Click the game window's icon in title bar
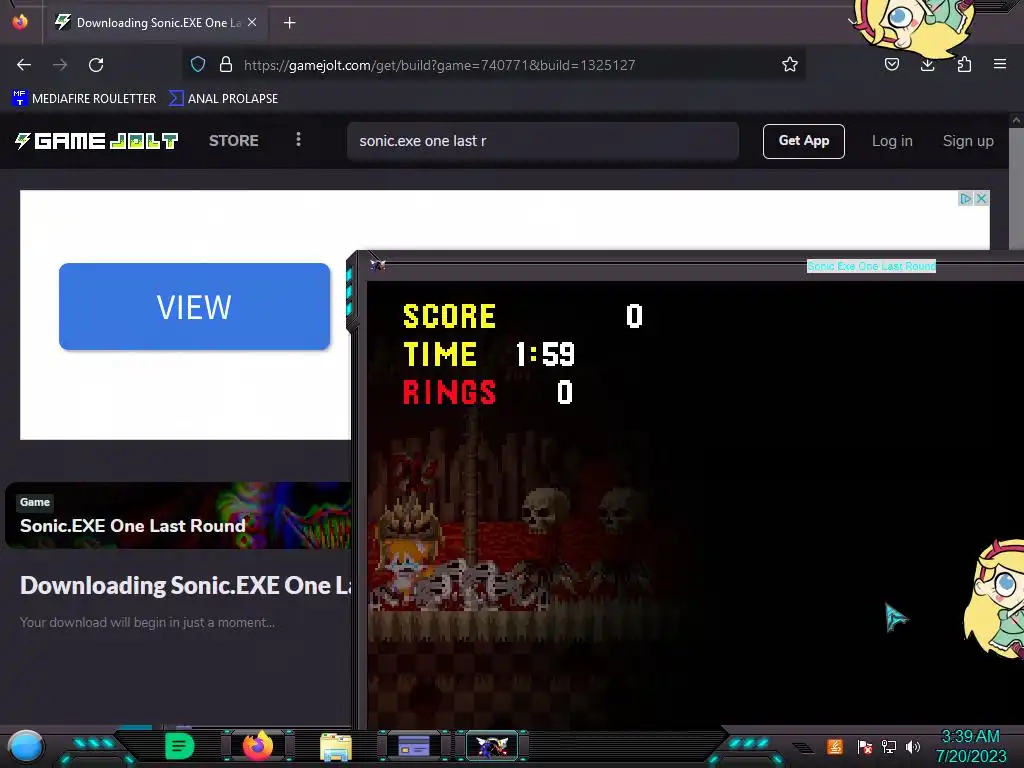This screenshot has height=768, width=1024. pyautogui.click(x=377, y=264)
